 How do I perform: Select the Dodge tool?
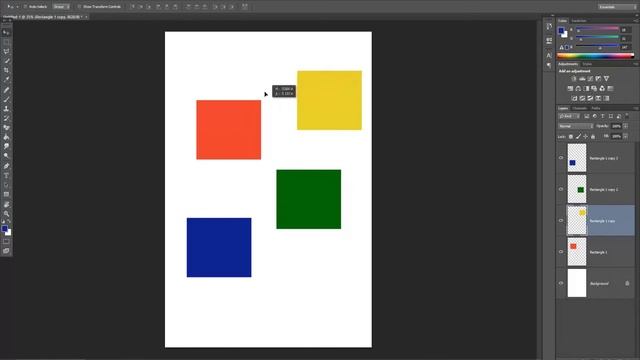[6, 156]
